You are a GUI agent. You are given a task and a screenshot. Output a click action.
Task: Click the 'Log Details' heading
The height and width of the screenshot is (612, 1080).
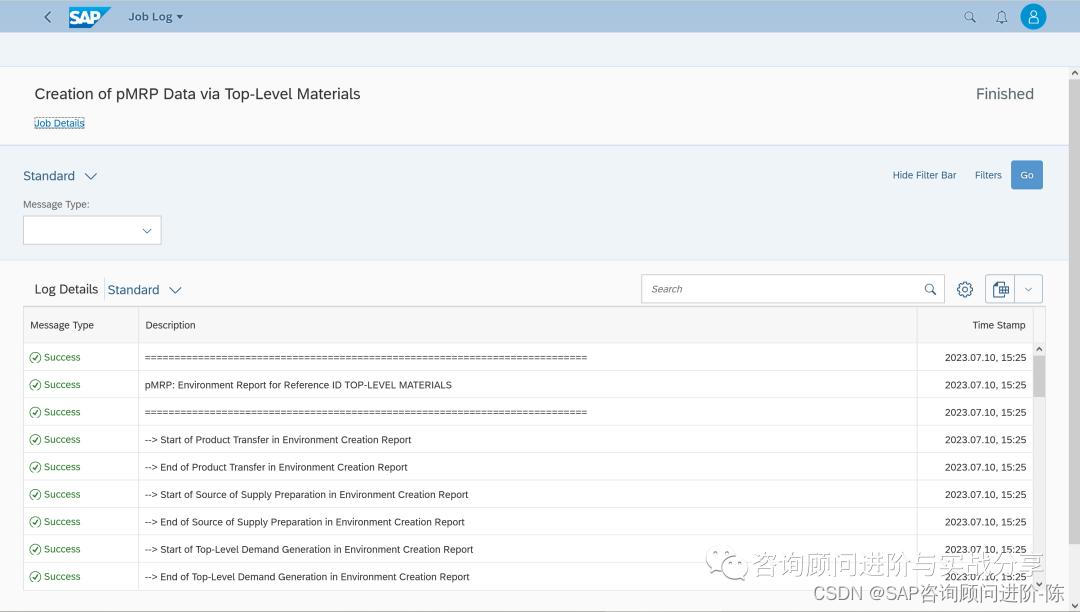point(66,289)
